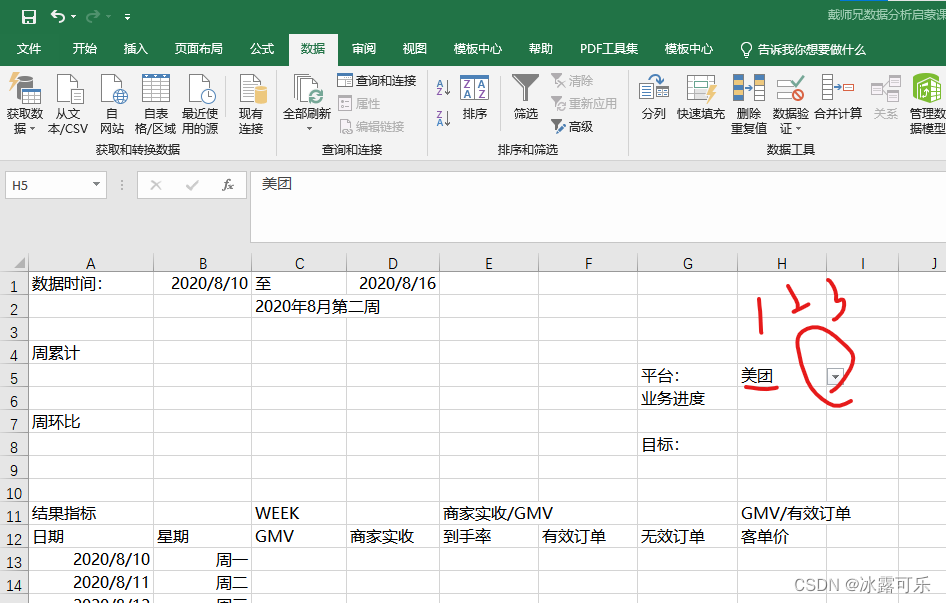Open the dropdown arrow in cell H5
The height and width of the screenshot is (603, 946).
pos(834,377)
